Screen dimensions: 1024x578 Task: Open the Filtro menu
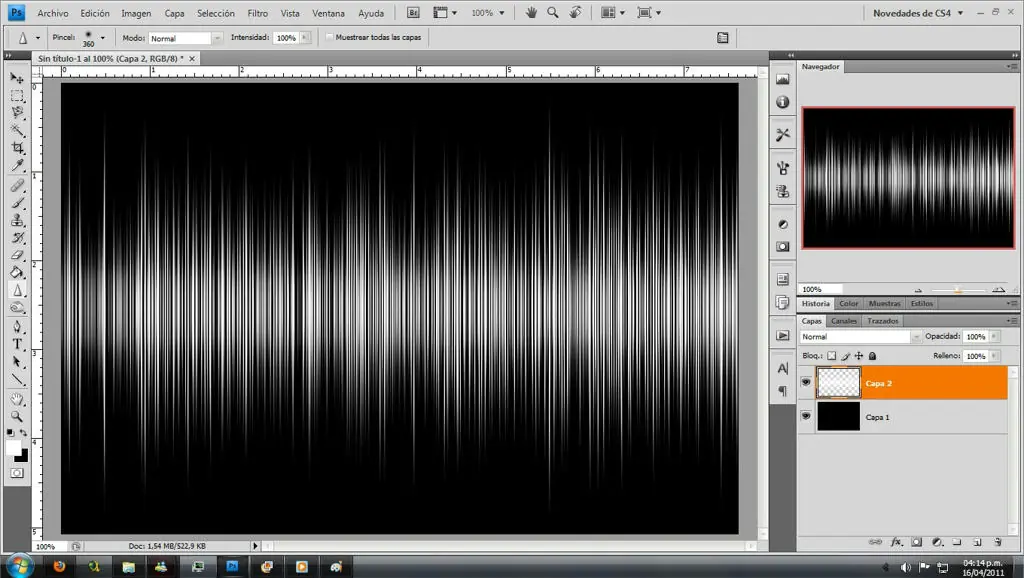point(257,13)
